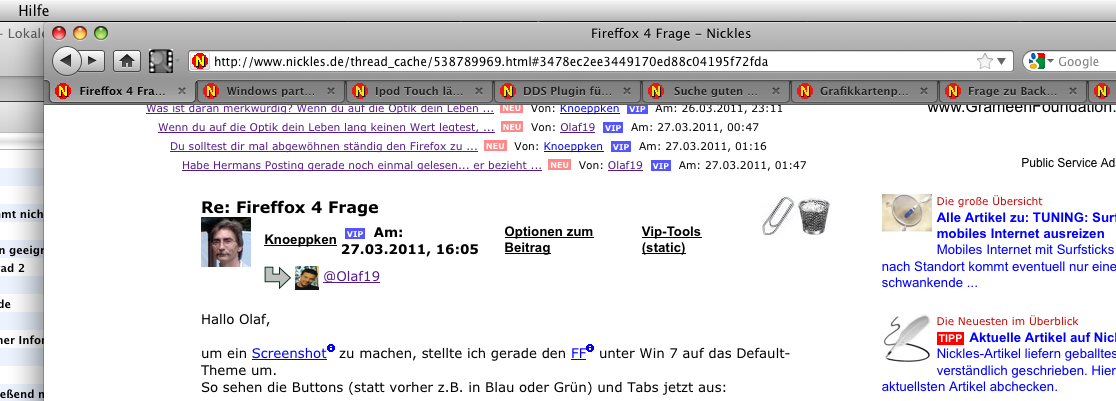Open thread link 'Du solltest dir mal abgewöhnen'

(323, 147)
